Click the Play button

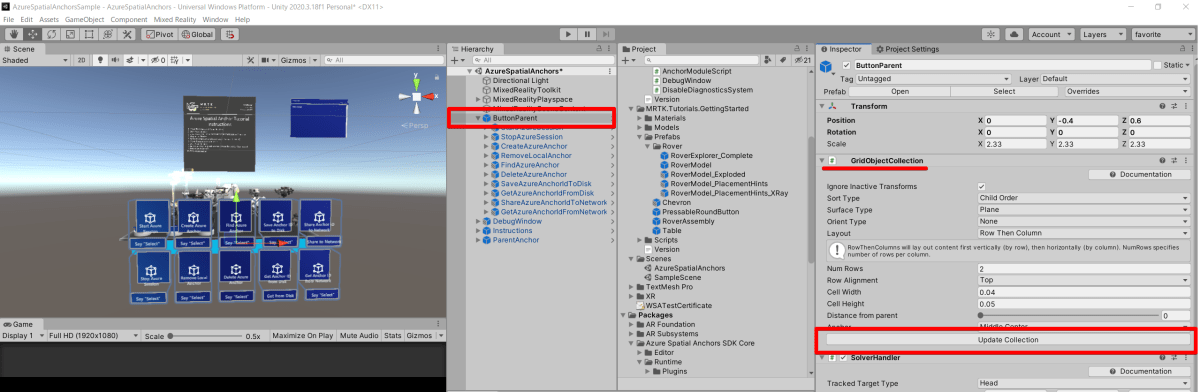point(568,34)
